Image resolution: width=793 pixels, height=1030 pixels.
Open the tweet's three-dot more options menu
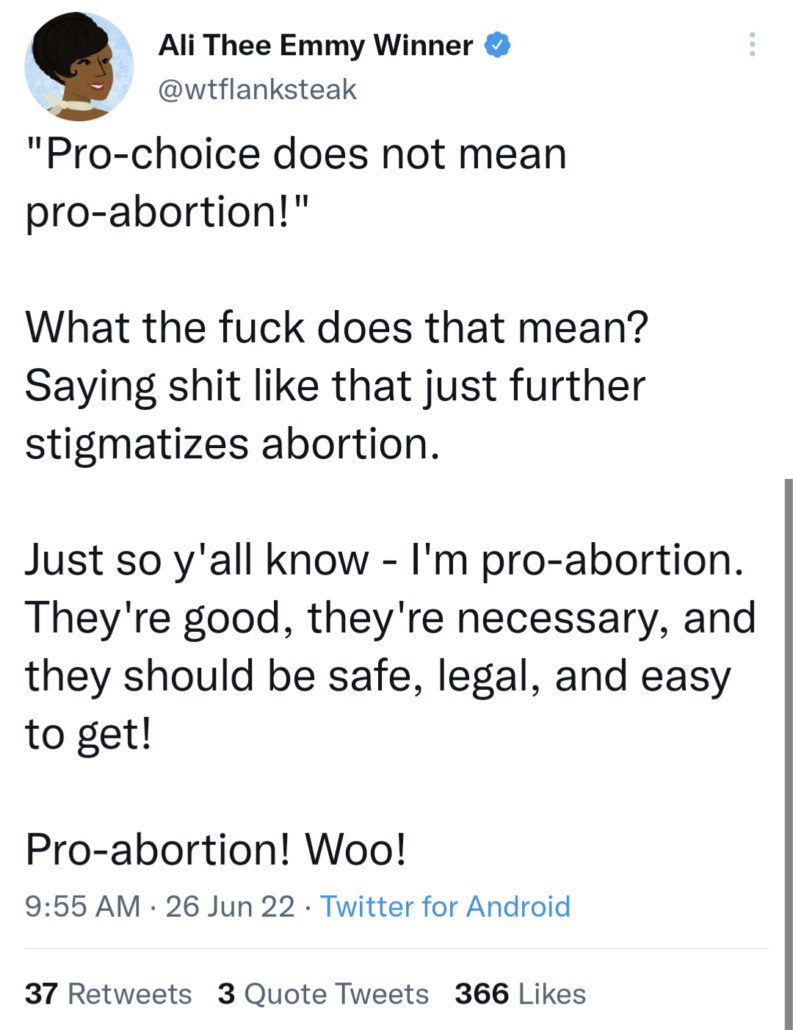(x=751, y=44)
